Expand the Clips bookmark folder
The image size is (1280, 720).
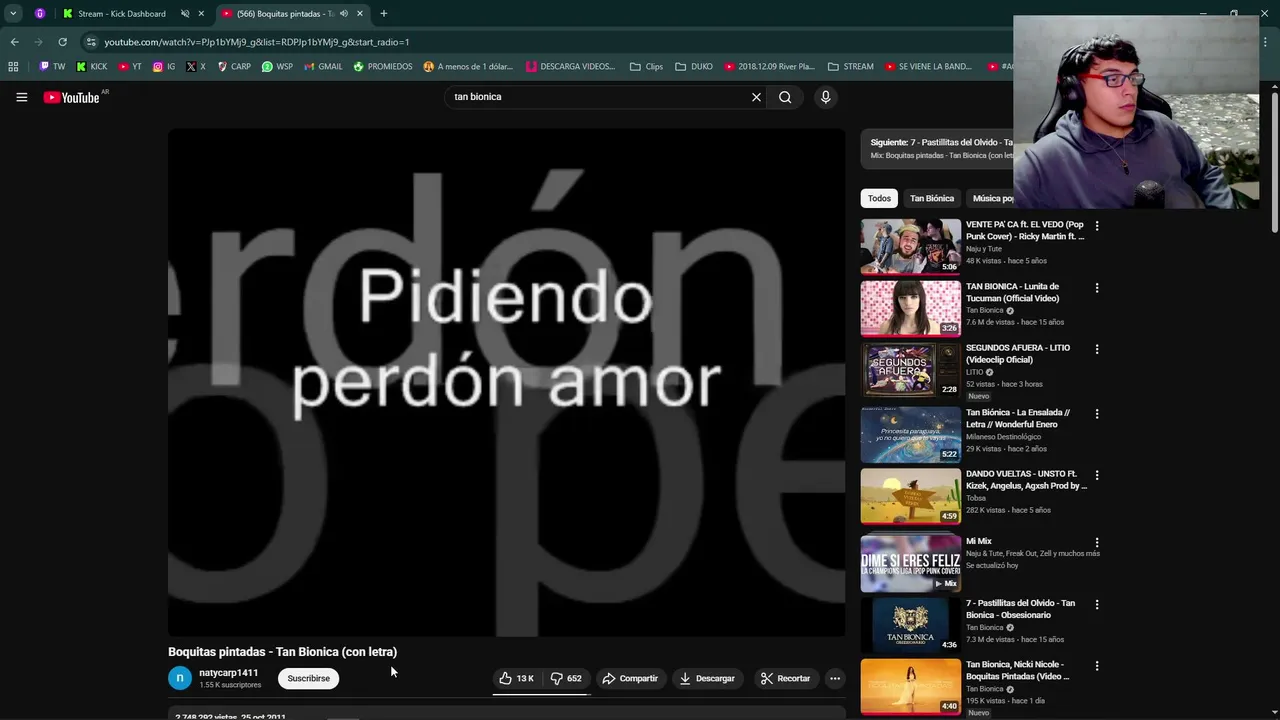(x=646, y=67)
